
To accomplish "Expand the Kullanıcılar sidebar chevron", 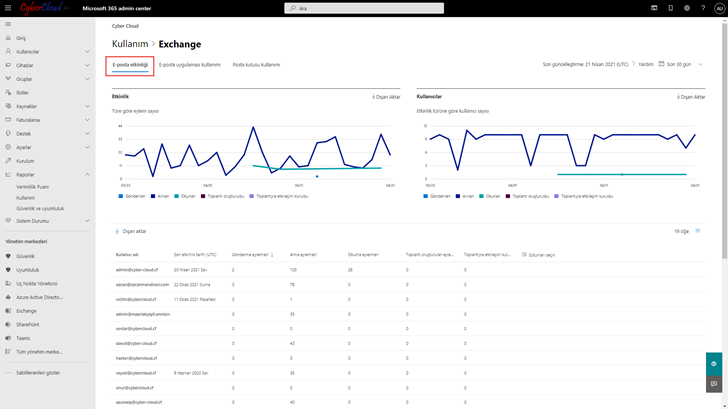I will [x=87, y=52].
